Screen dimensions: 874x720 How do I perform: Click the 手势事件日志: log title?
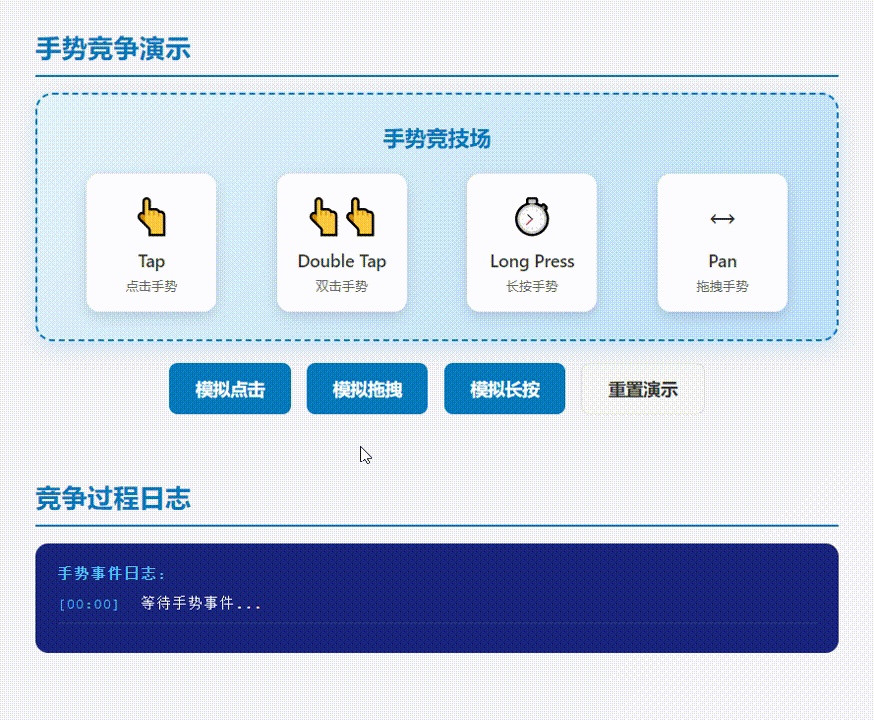(x=111, y=573)
